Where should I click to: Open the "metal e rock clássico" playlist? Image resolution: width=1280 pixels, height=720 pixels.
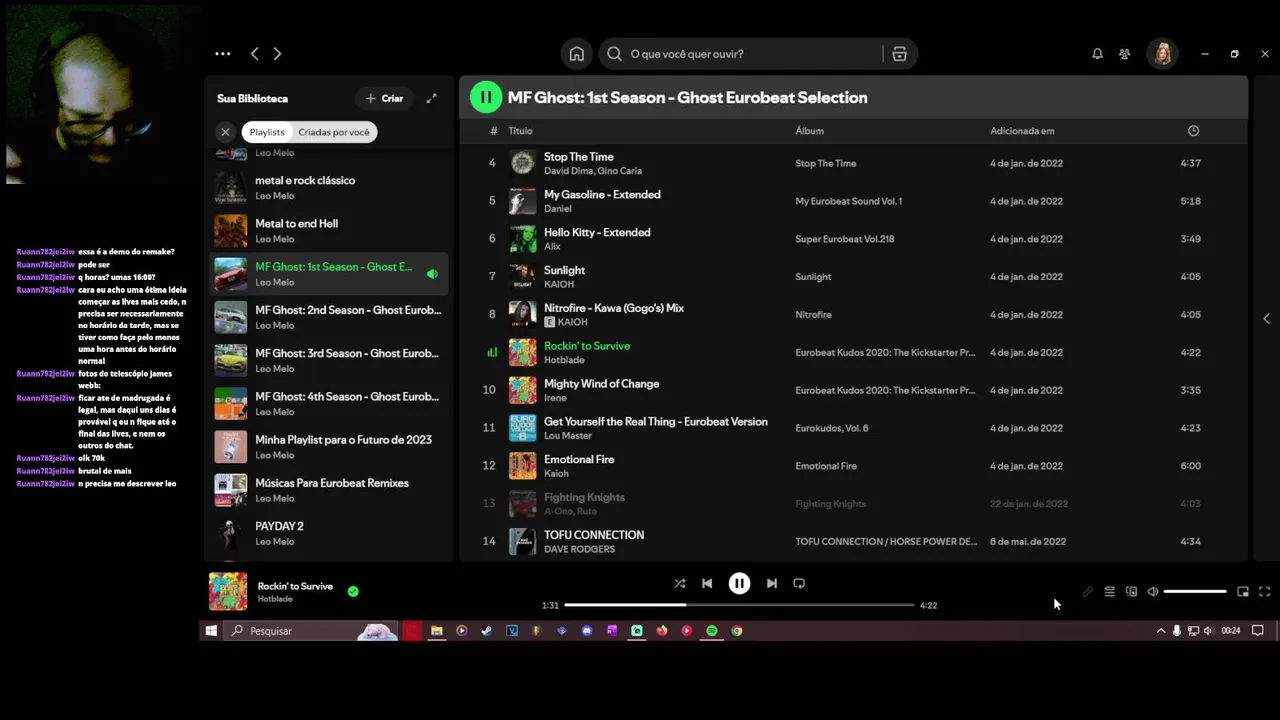328,188
